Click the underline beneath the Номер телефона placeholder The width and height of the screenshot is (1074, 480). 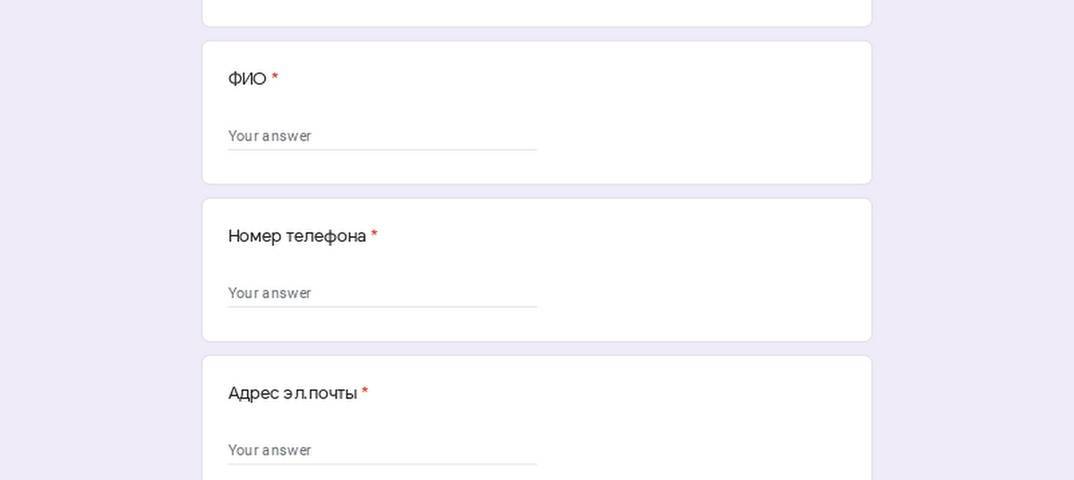(x=382, y=307)
